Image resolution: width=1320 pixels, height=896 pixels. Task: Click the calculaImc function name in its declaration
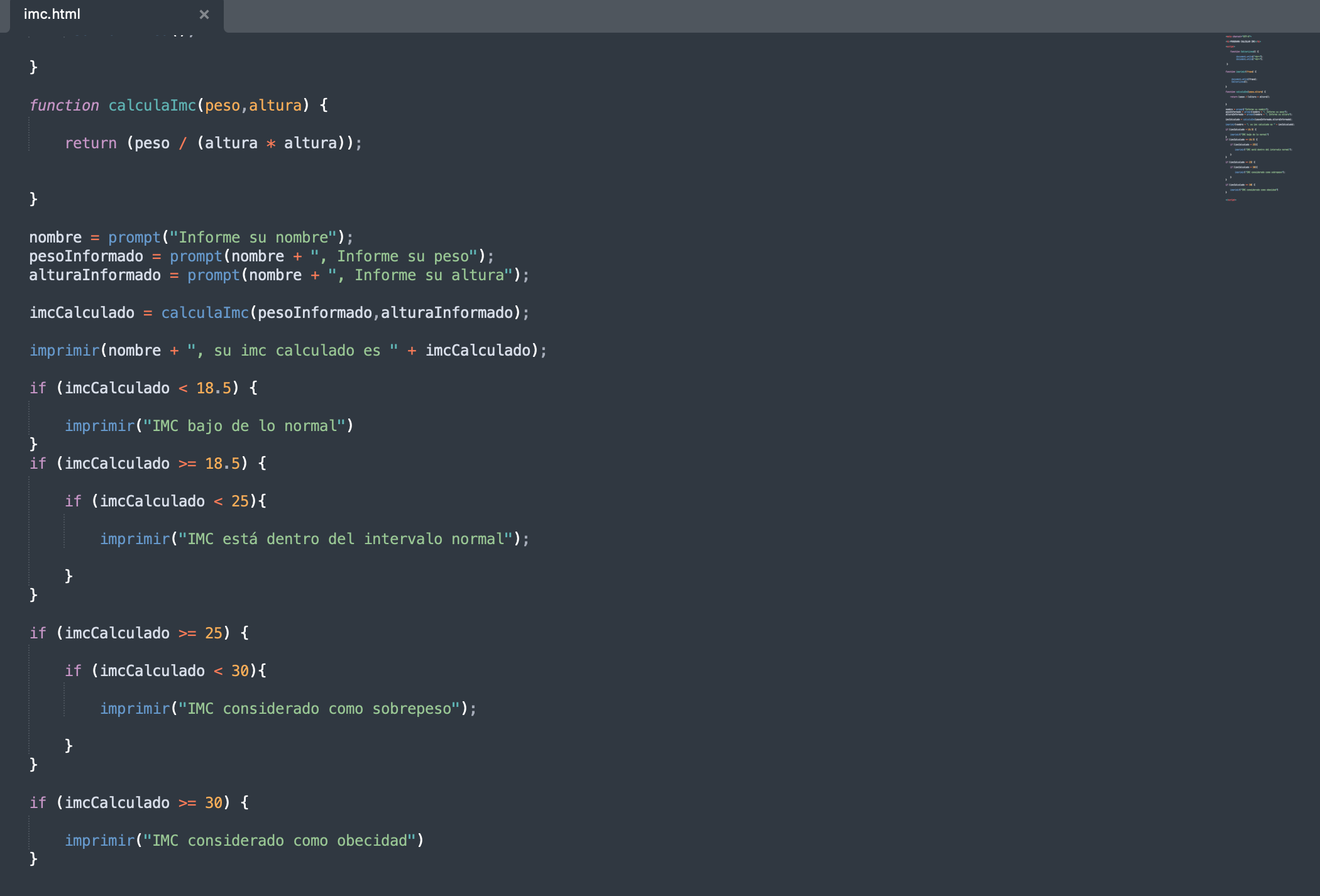click(x=152, y=105)
